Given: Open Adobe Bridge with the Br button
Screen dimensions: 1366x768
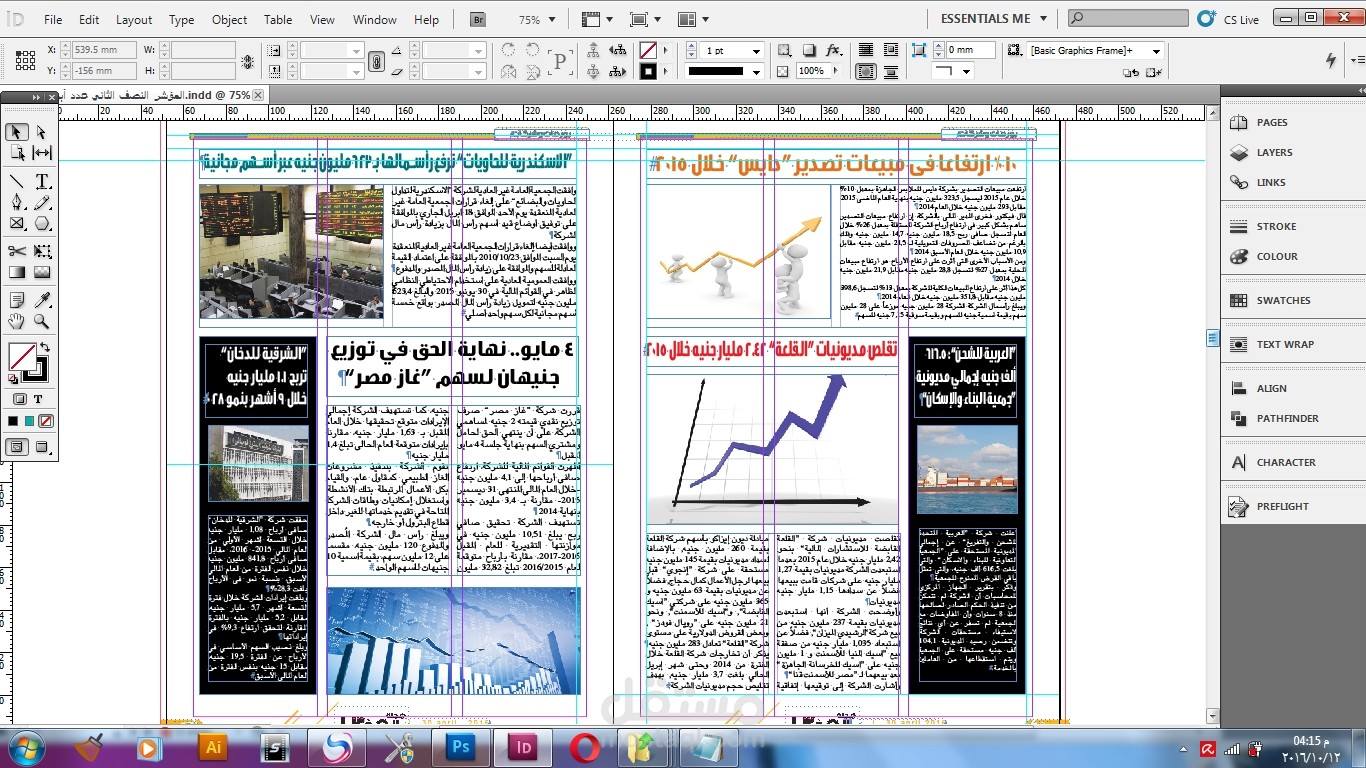Looking at the screenshot, I should click(x=479, y=19).
